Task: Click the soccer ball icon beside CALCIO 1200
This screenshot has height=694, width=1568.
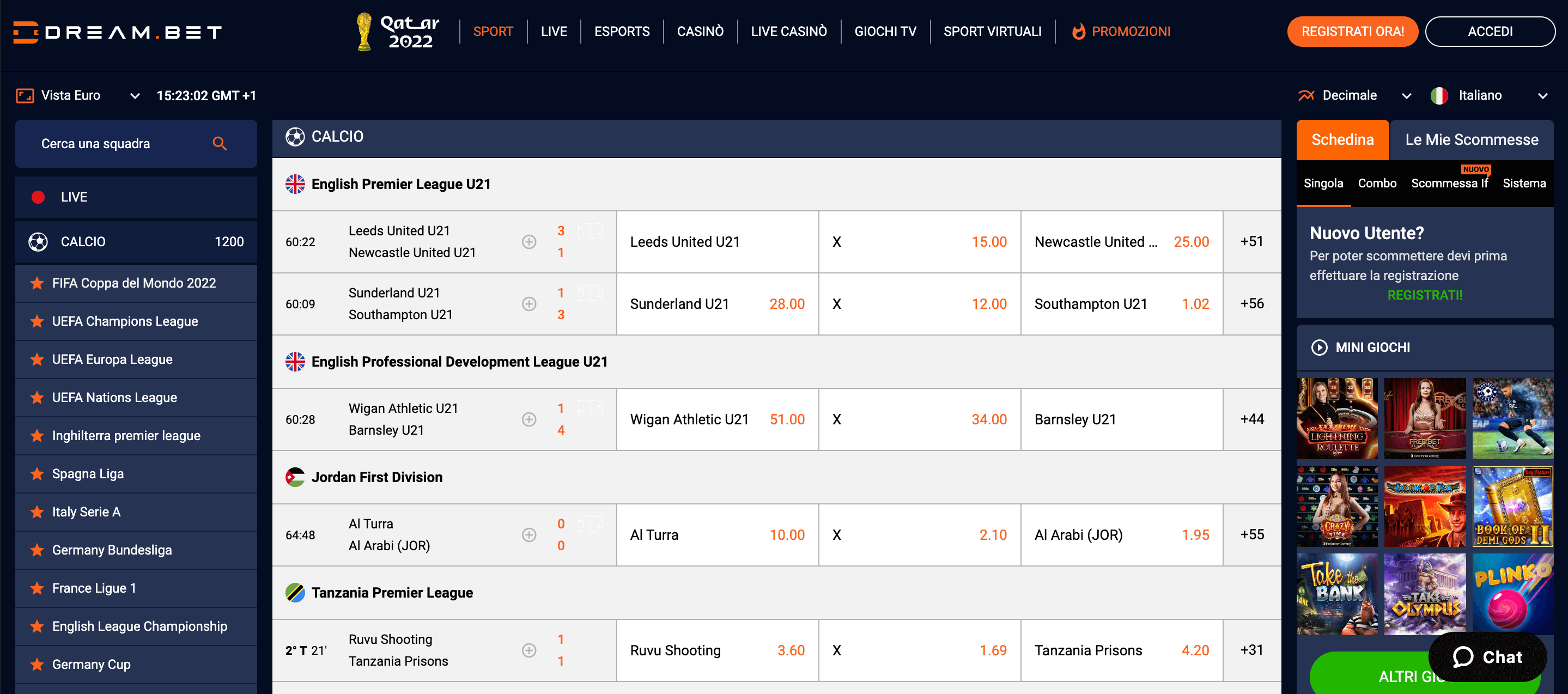Action: tap(38, 242)
